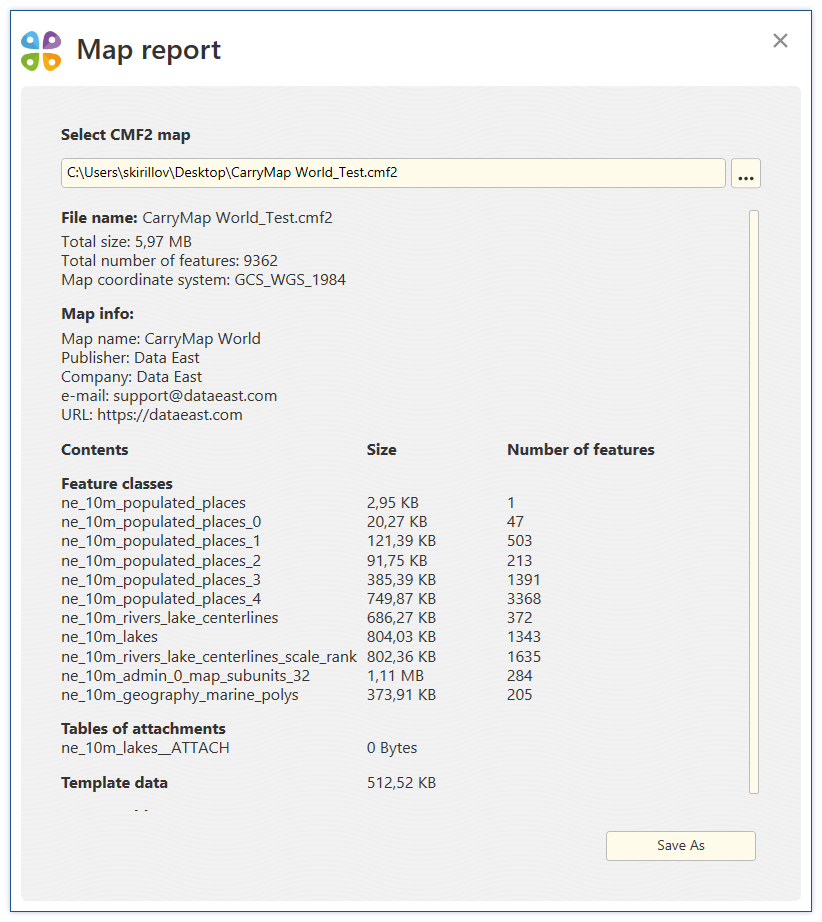Click the Feature classes heading

click(117, 484)
